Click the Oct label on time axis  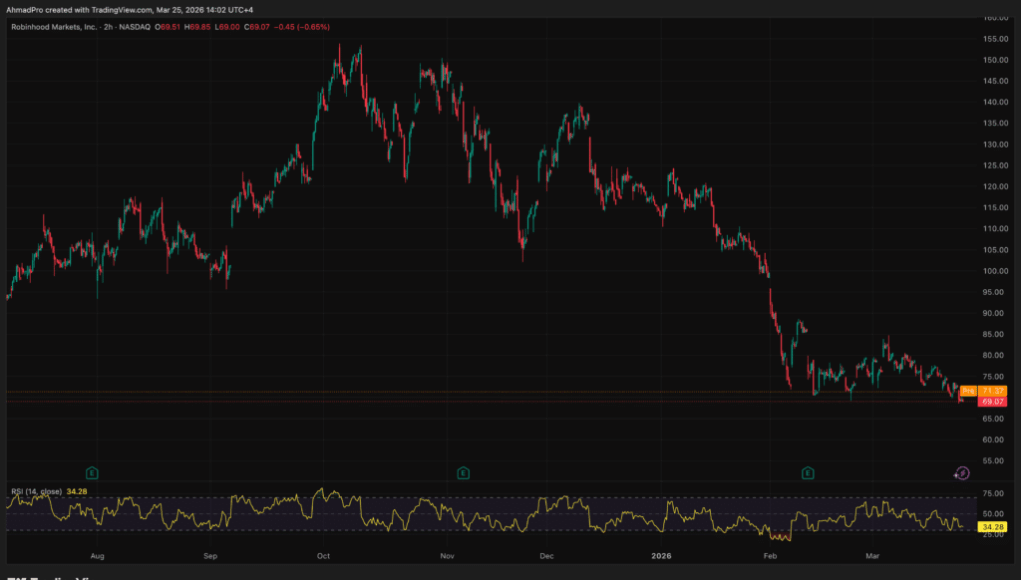tap(323, 554)
